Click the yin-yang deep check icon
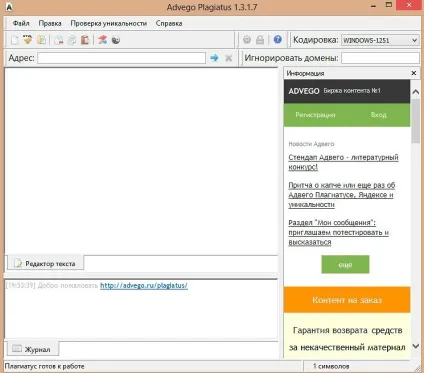Screen dimensions: 424x373 coord(116,40)
